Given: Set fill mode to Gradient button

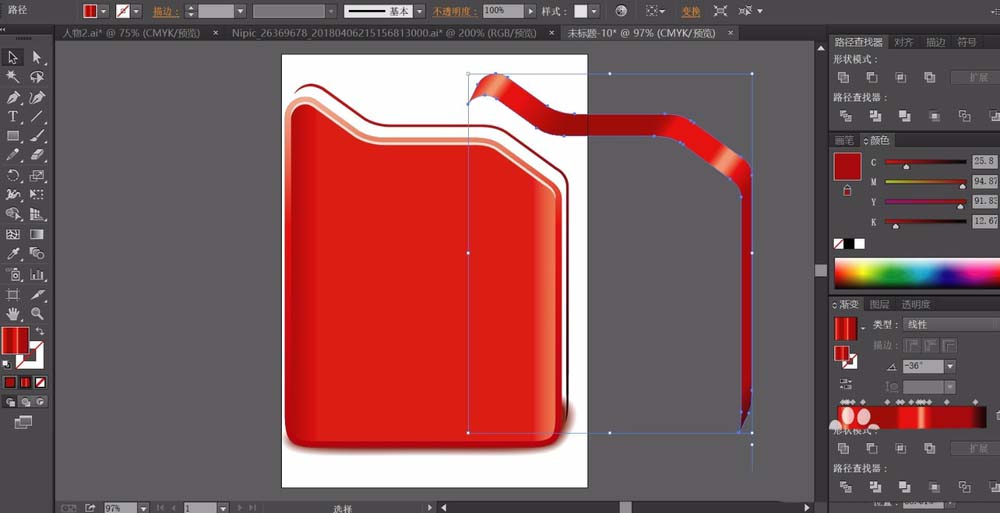Looking at the screenshot, I should click(x=25, y=382).
